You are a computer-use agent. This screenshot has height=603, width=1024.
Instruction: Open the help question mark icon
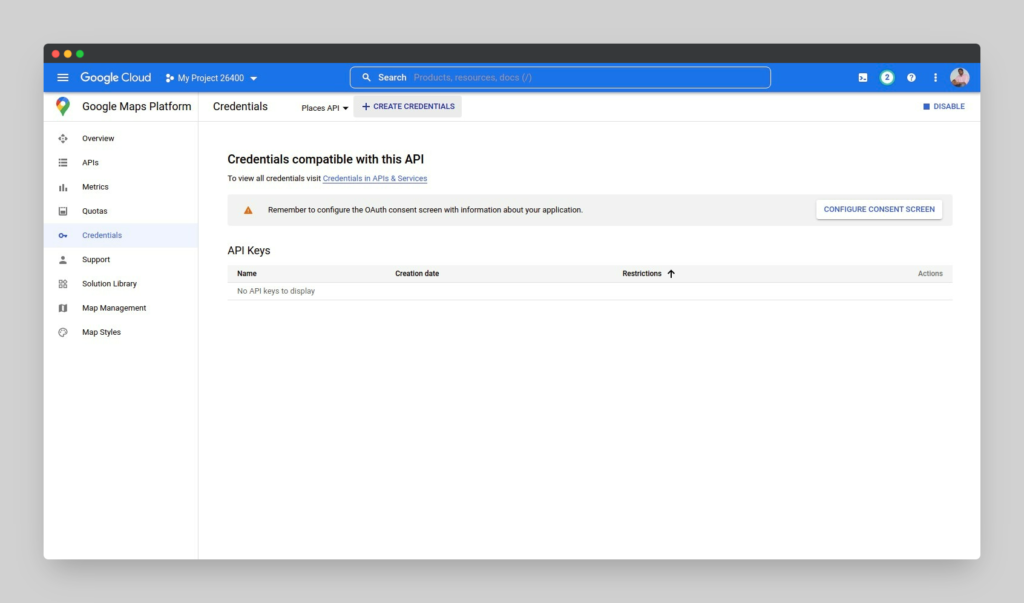tap(911, 78)
